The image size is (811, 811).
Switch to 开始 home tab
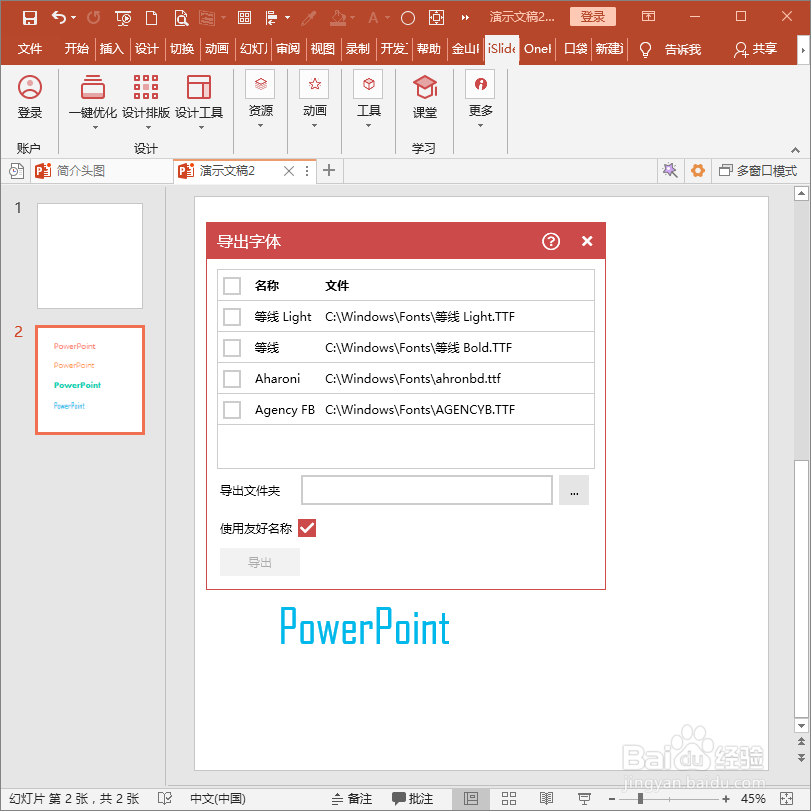[x=77, y=49]
